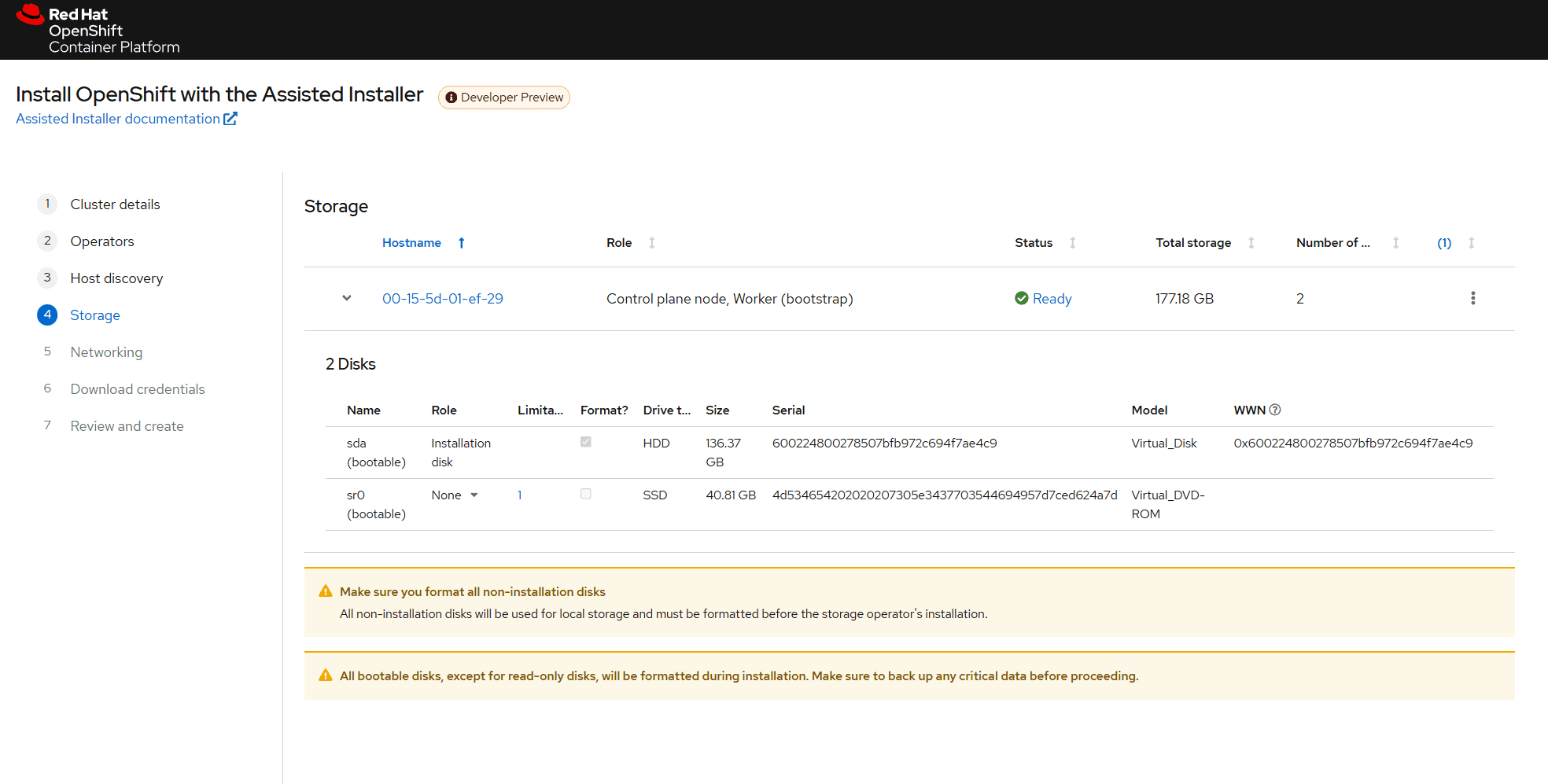The image size is (1548, 784).
Task: Click the green Ready status check icon
Action: (x=1021, y=298)
